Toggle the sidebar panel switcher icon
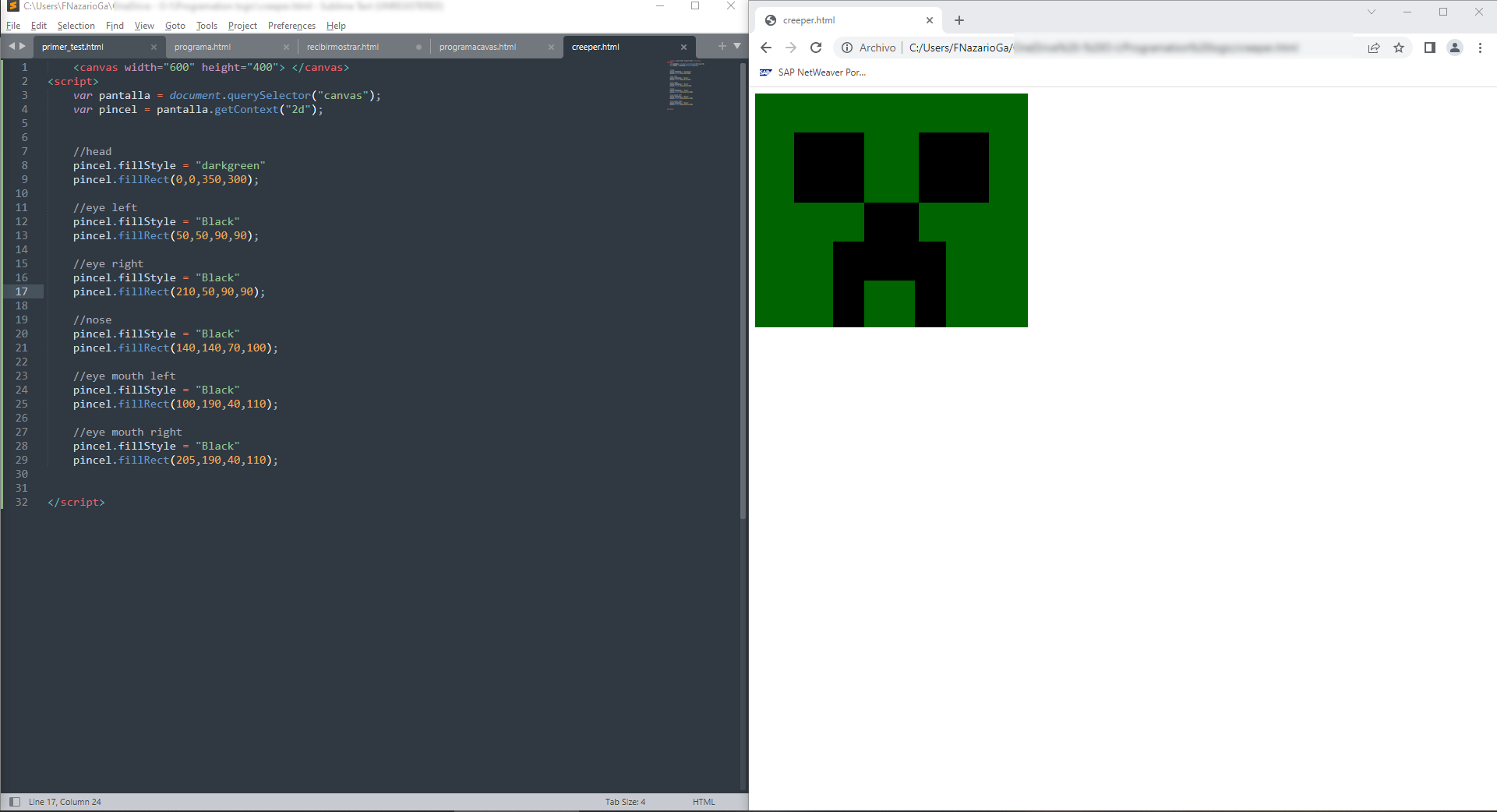Viewport: 1497px width, 812px height. coord(14,802)
